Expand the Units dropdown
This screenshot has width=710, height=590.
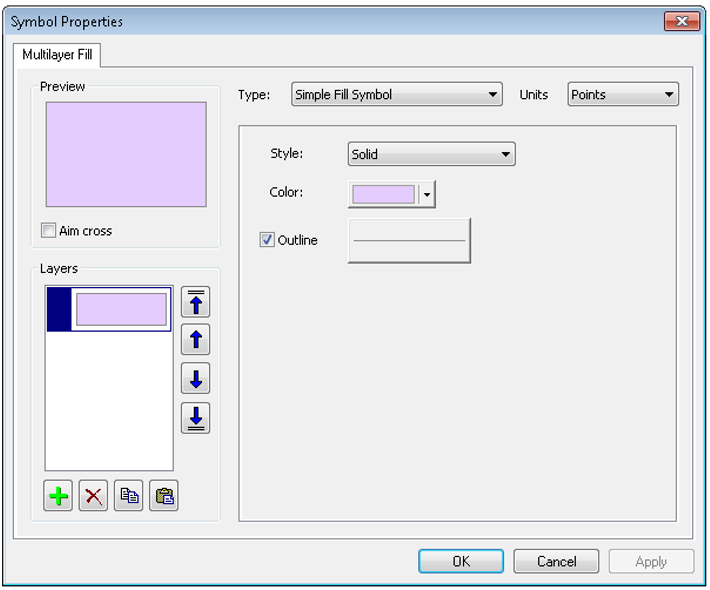(x=623, y=95)
